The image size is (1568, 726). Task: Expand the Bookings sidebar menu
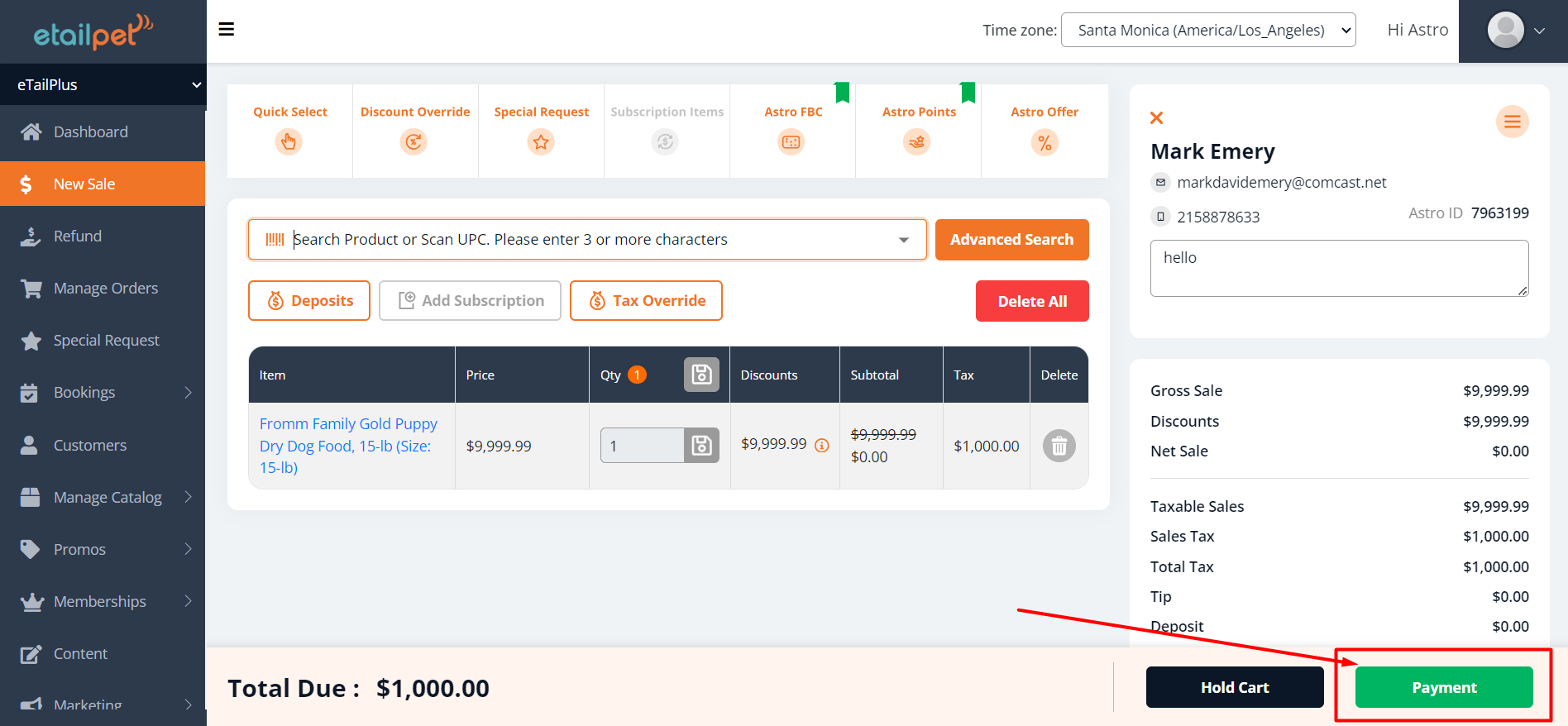[x=103, y=393]
